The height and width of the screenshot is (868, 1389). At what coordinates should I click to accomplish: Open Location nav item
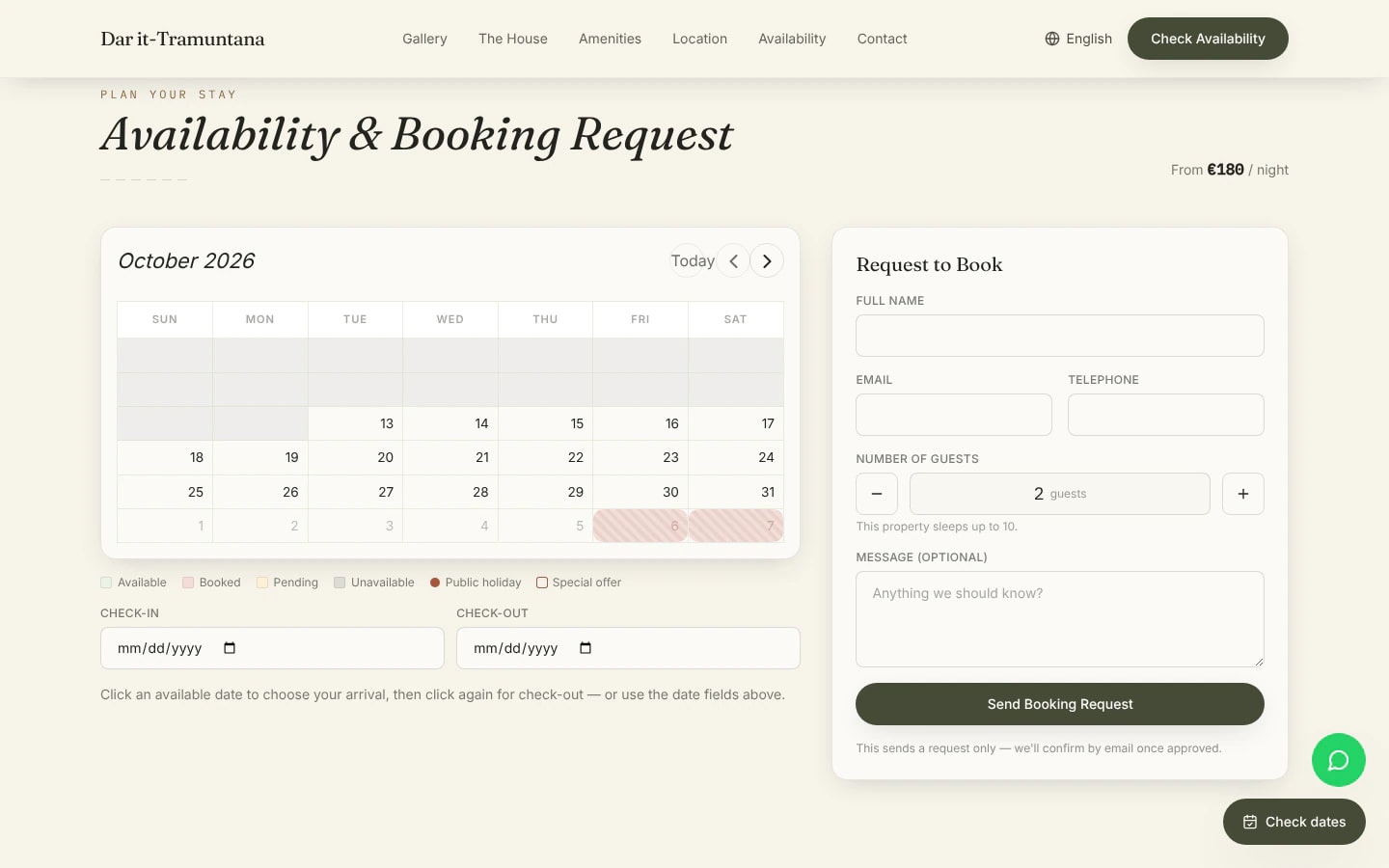point(699,39)
